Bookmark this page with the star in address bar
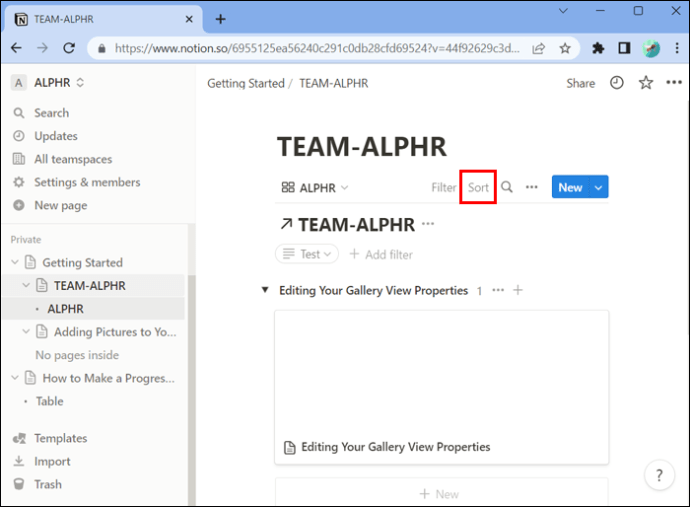 pyautogui.click(x=565, y=48)
